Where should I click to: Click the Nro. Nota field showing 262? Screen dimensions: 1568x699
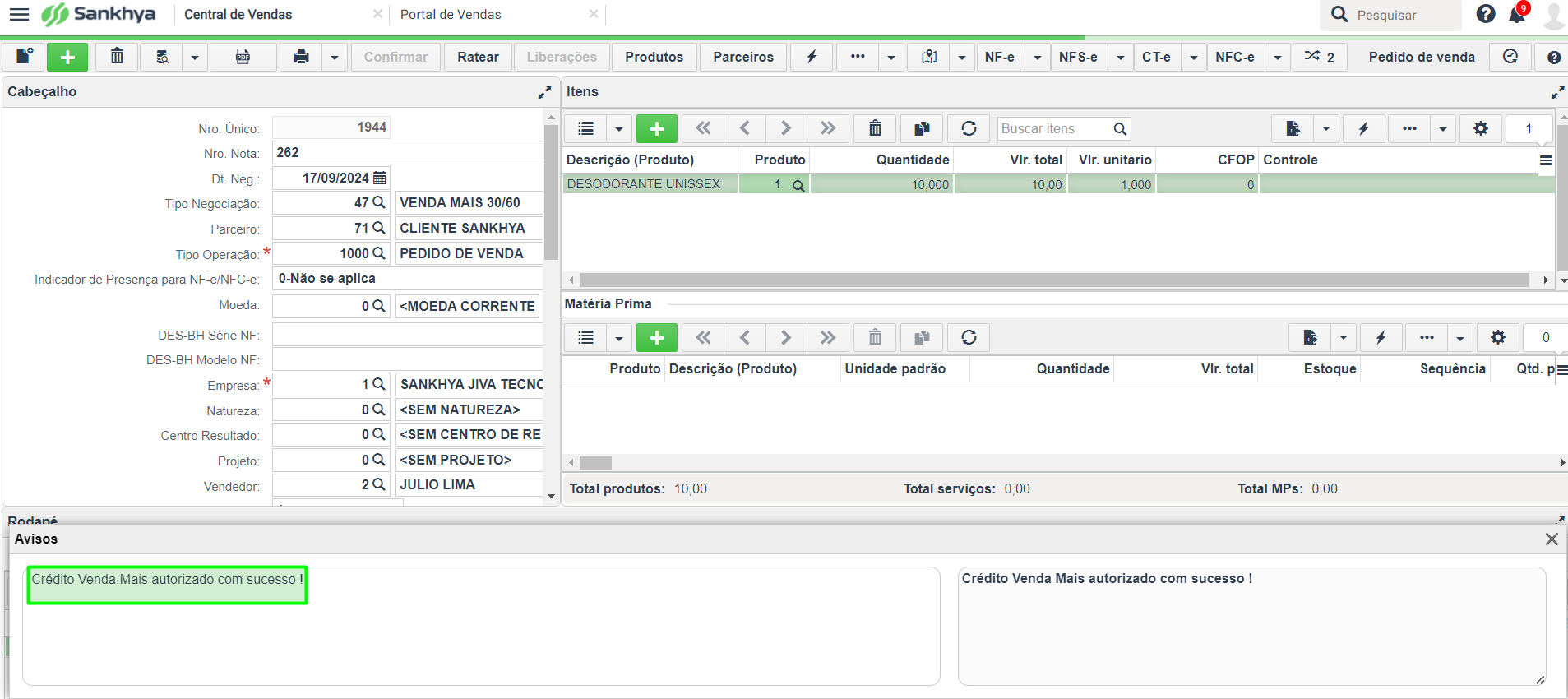point(407,153)
